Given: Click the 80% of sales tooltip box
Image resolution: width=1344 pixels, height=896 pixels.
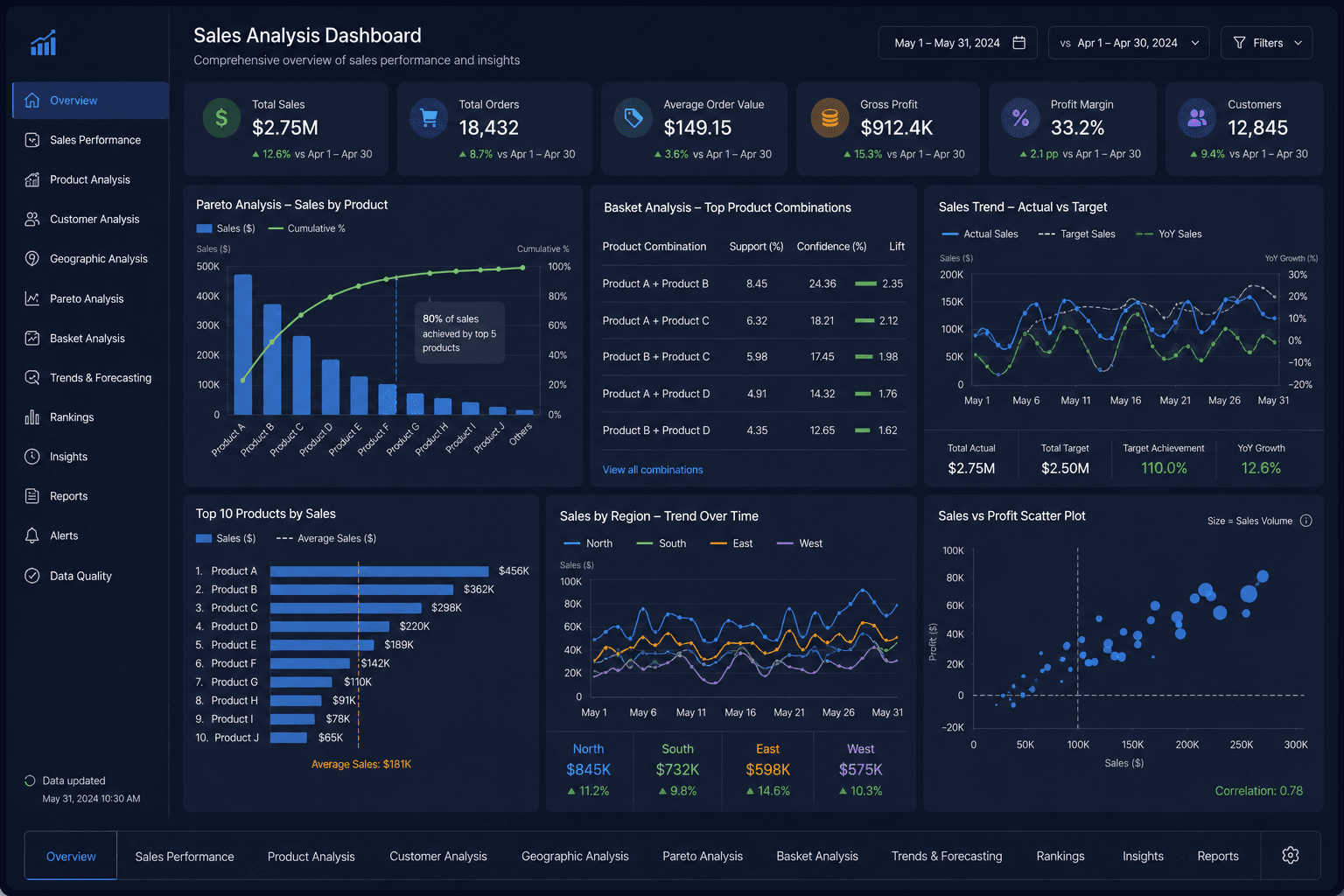Looking at the screenshot, I should 460,332.
